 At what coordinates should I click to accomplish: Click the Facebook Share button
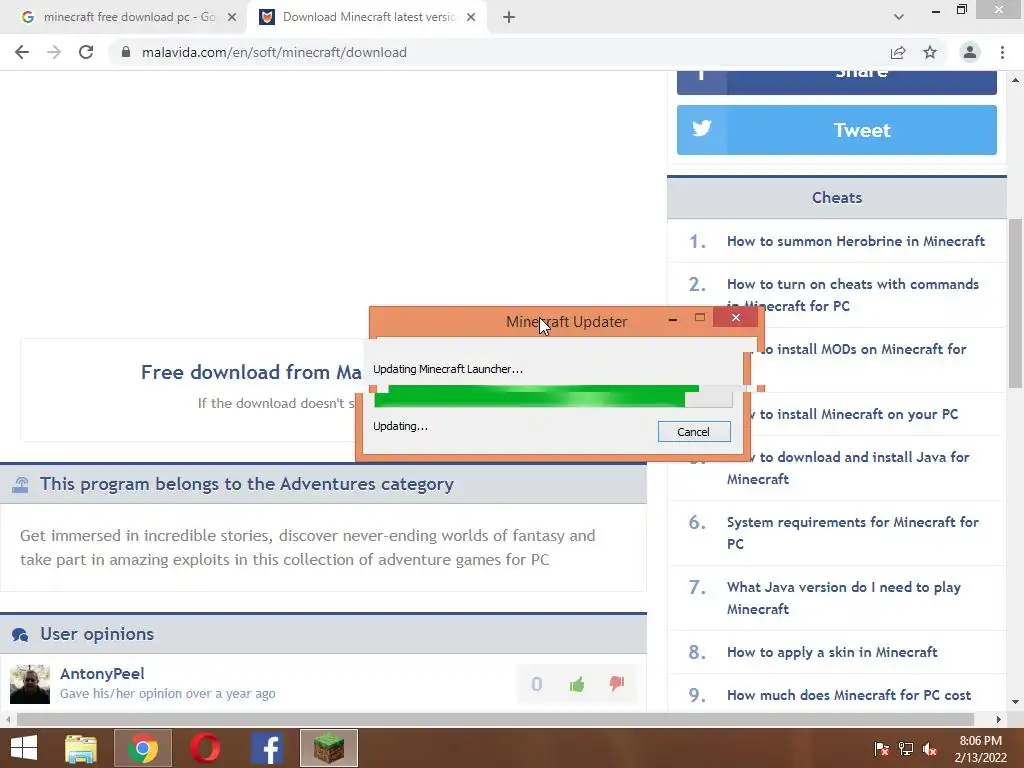(837, 82)
